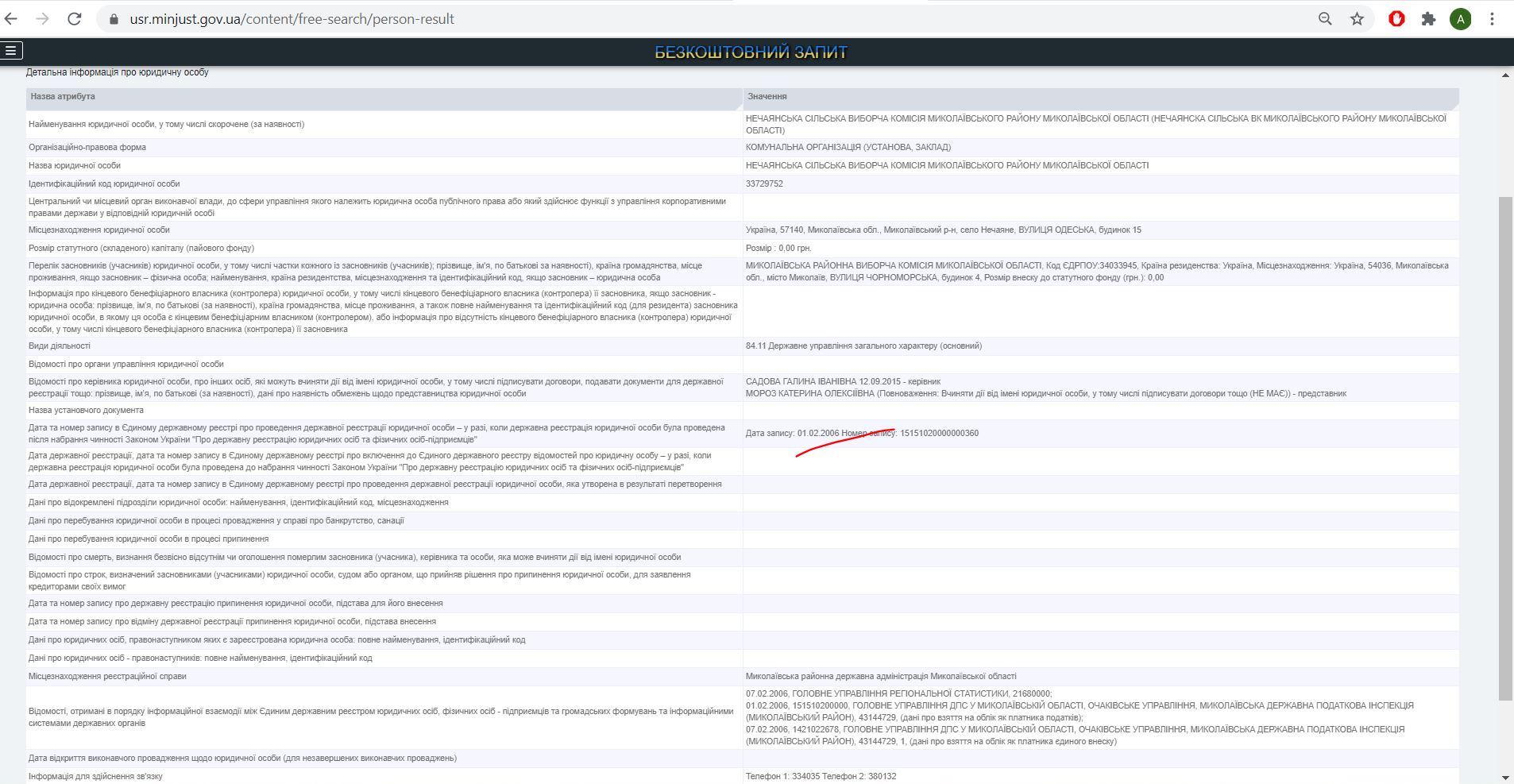The height and width of the screenshot is (784, 1514).
Task: Click 'Назва юридичної особи' attribute label
Action: (75, 165)
